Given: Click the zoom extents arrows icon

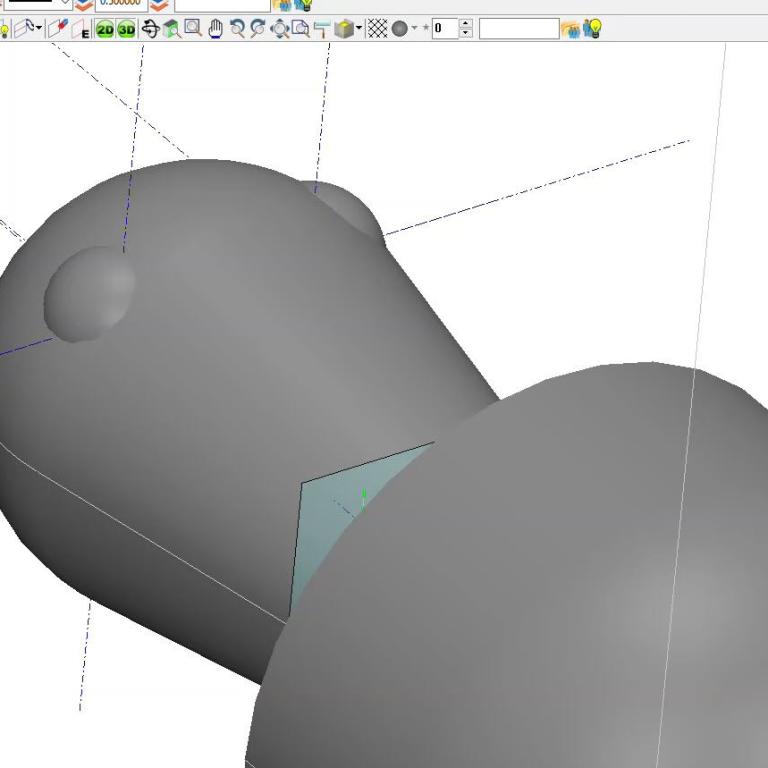Looking at the screenshot, I should 280,29.
